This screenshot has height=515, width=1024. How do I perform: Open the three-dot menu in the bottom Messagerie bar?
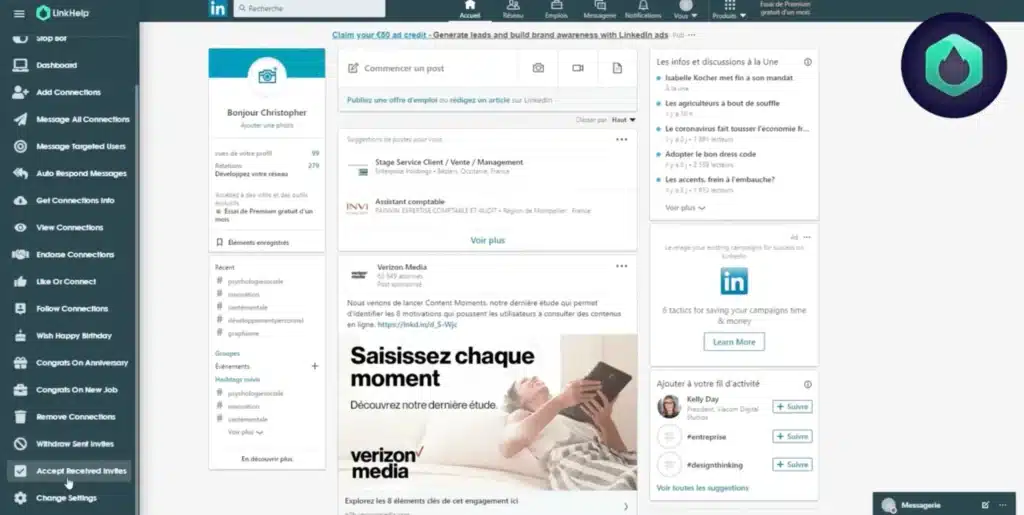(1003, 505)
